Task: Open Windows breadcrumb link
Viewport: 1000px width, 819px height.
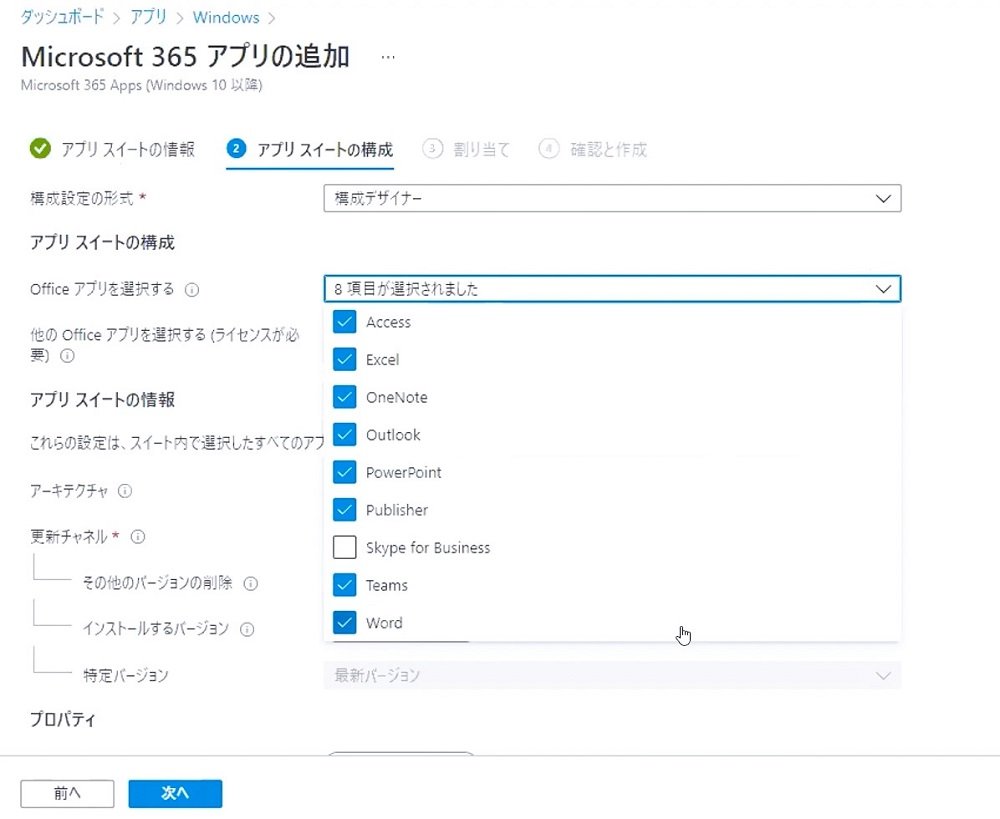Action: click(226, 17)
